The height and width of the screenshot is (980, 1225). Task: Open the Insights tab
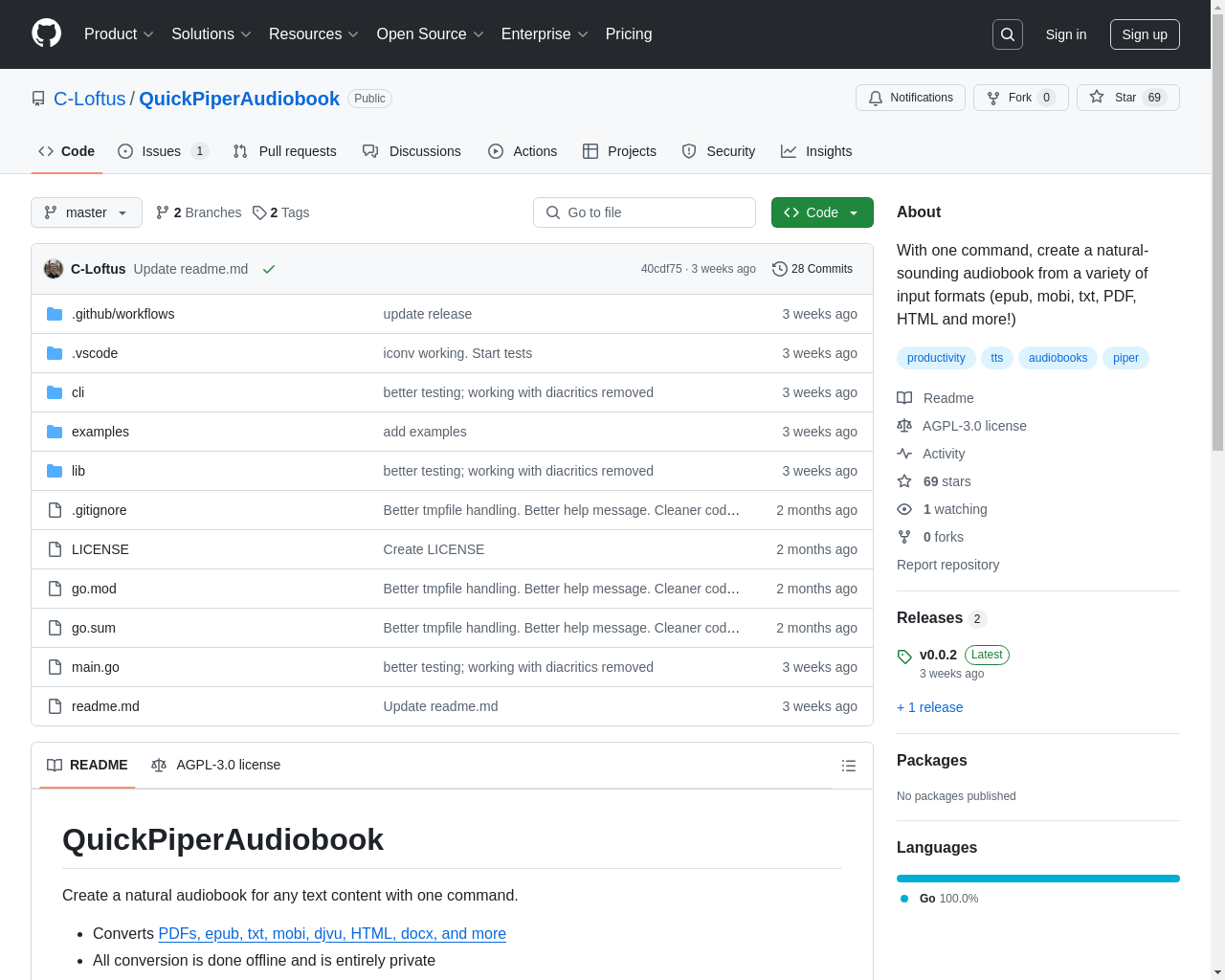pyautogui.click(x=816, y=151)
